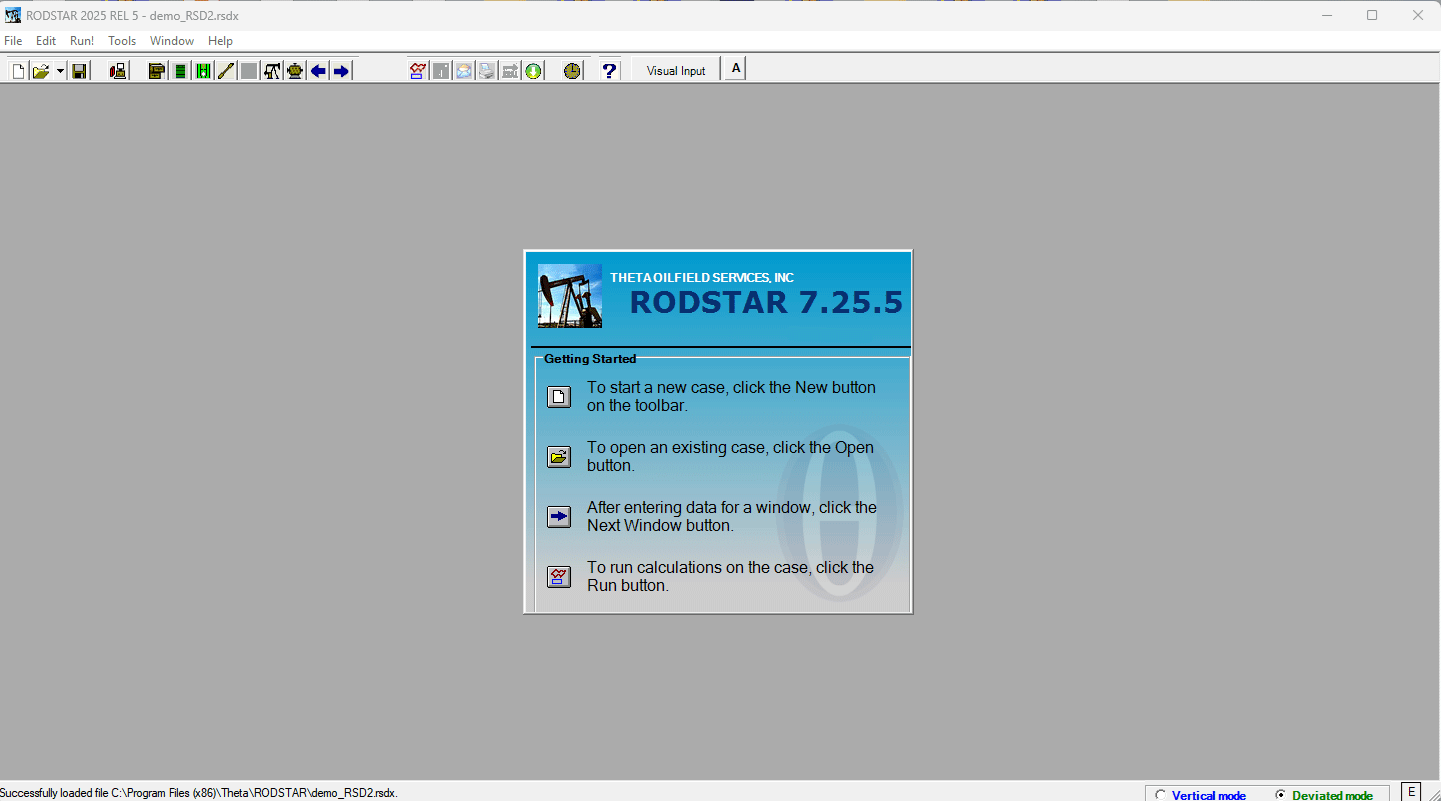Open Setup using the icon after Save
1441x801 pixels.
[x=118, y=71]
